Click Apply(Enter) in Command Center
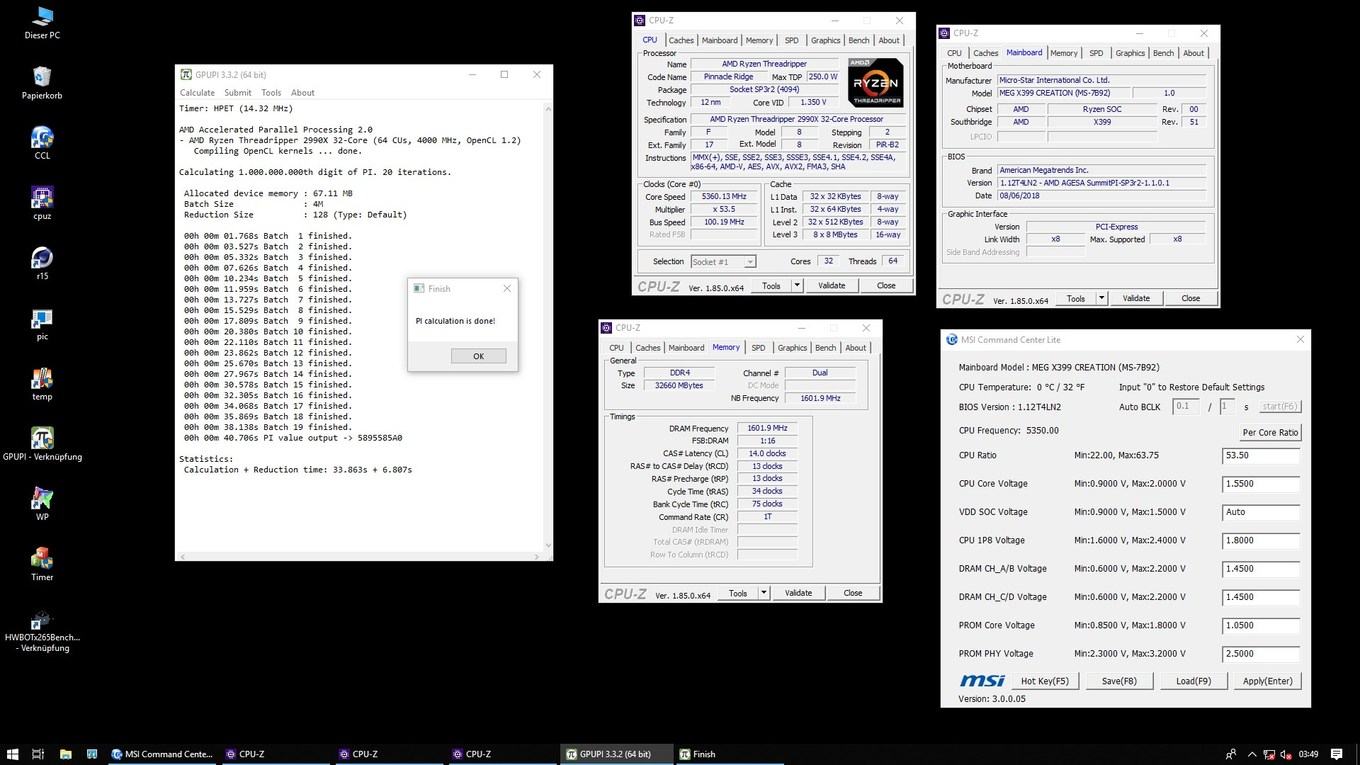This screenshot has height=765, width=1360. click(x=1268, y=681)
